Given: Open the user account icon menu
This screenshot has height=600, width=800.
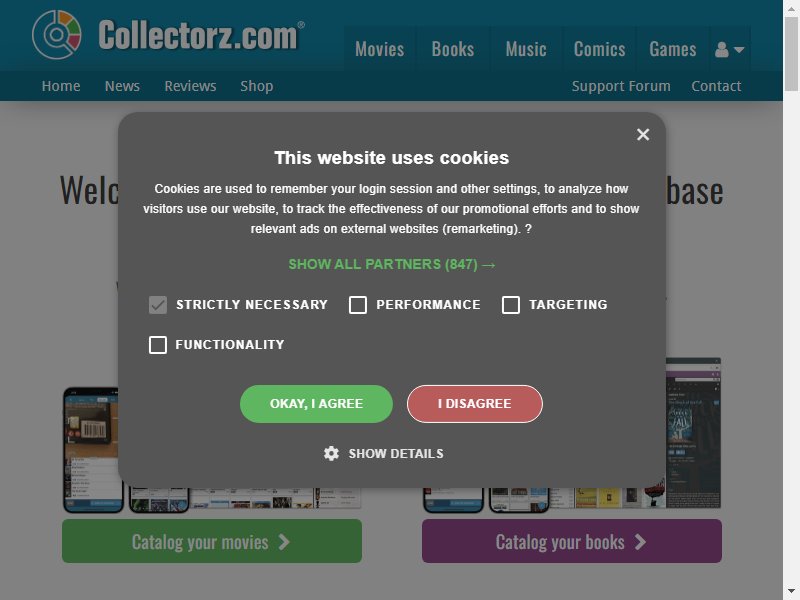Looking at the screenshot, I should pyautogui.click(x=721, y=49).
